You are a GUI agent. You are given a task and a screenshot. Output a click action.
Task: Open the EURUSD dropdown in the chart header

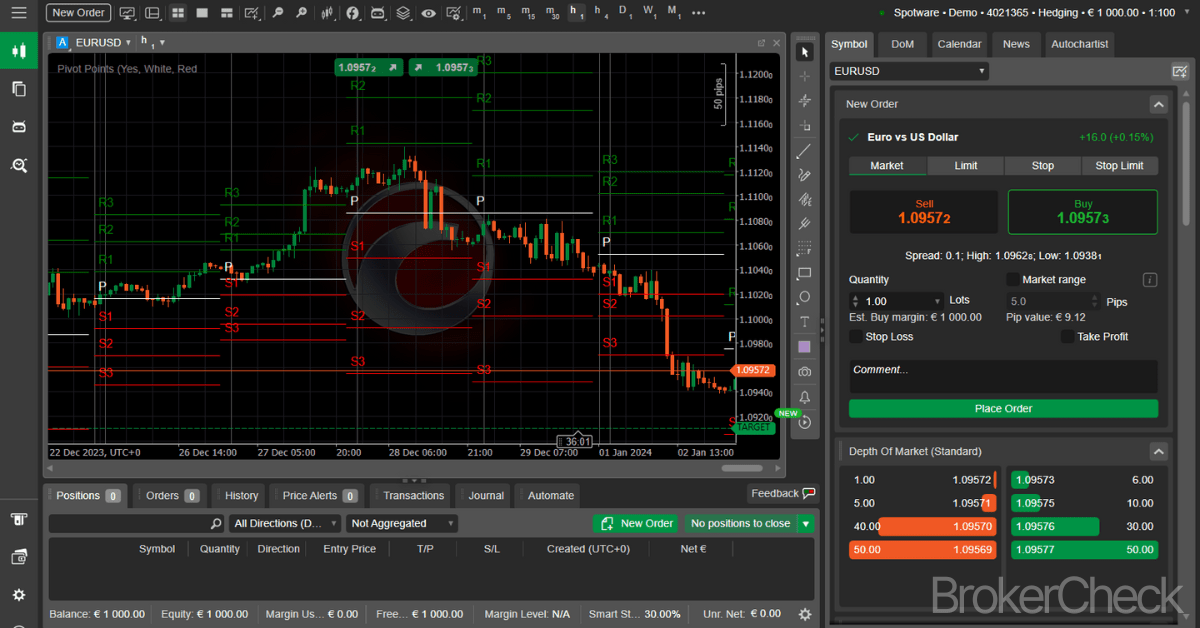pos(104,43)
